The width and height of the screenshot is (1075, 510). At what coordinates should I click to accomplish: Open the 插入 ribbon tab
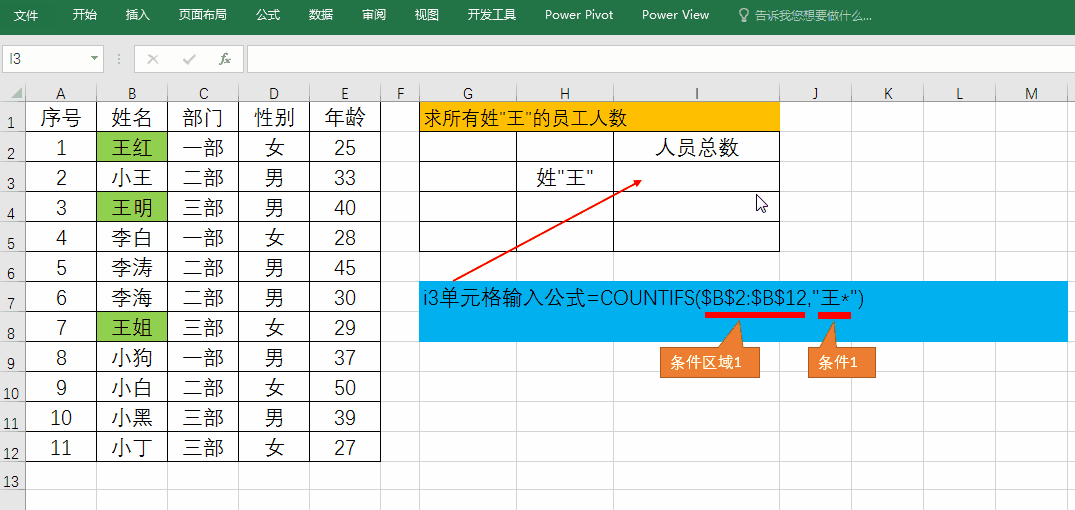click(138, 14)
